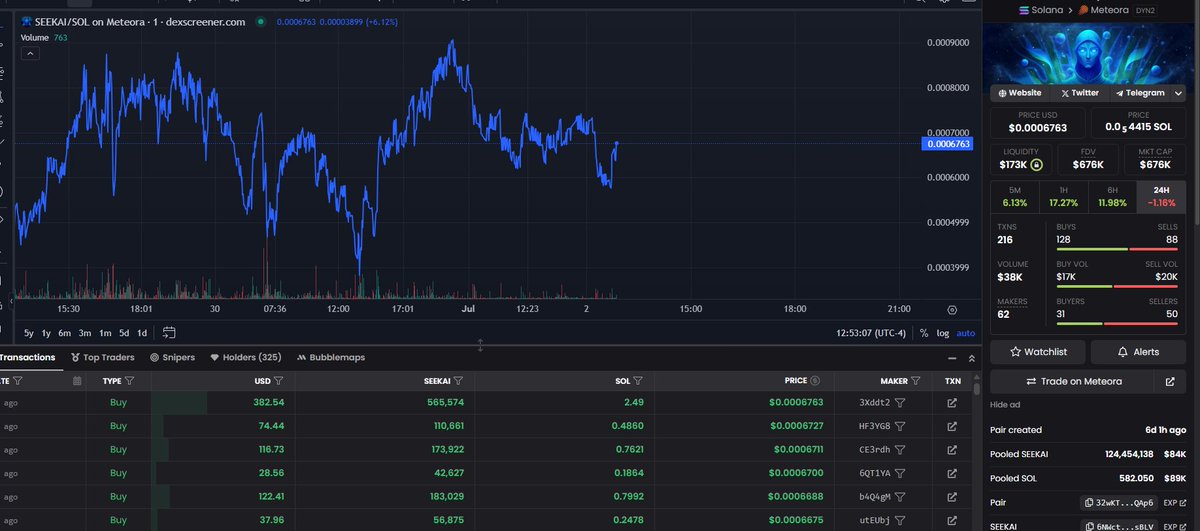
Task: Select the 1m chart range
Action: [x=105, y=333]
